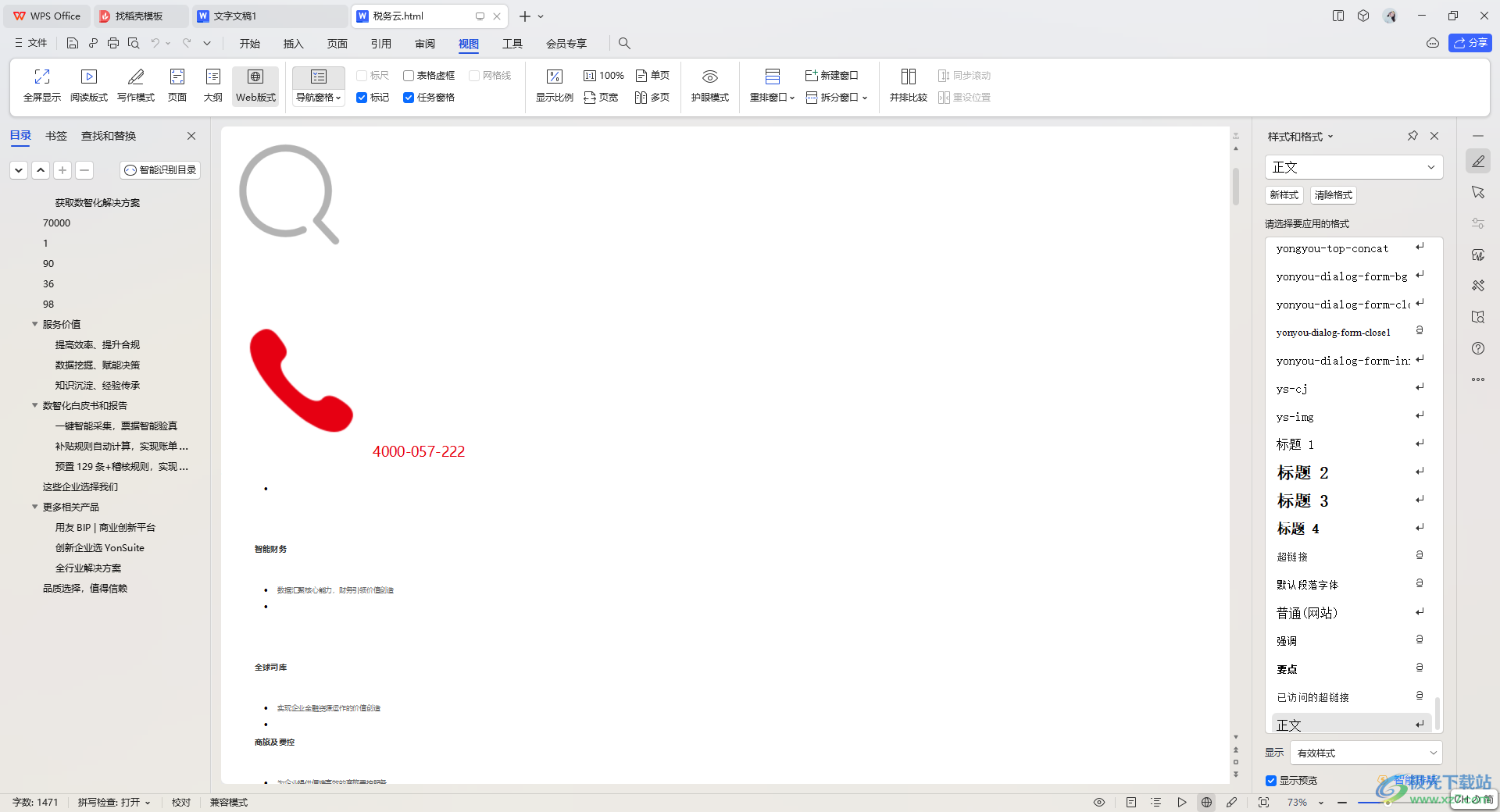Click the play icon in status bar
1500x812 pixels.
(1182, 803)
